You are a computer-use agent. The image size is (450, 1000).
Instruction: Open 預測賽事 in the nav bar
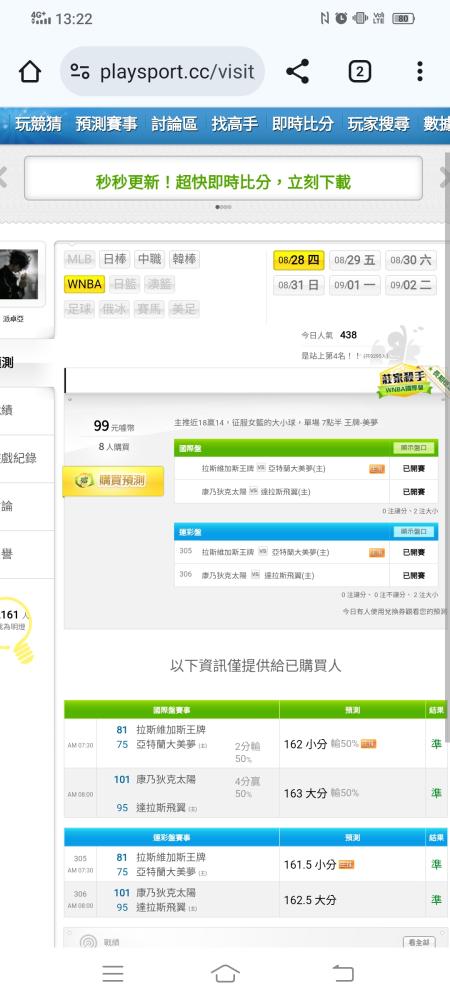coord(106,124)
